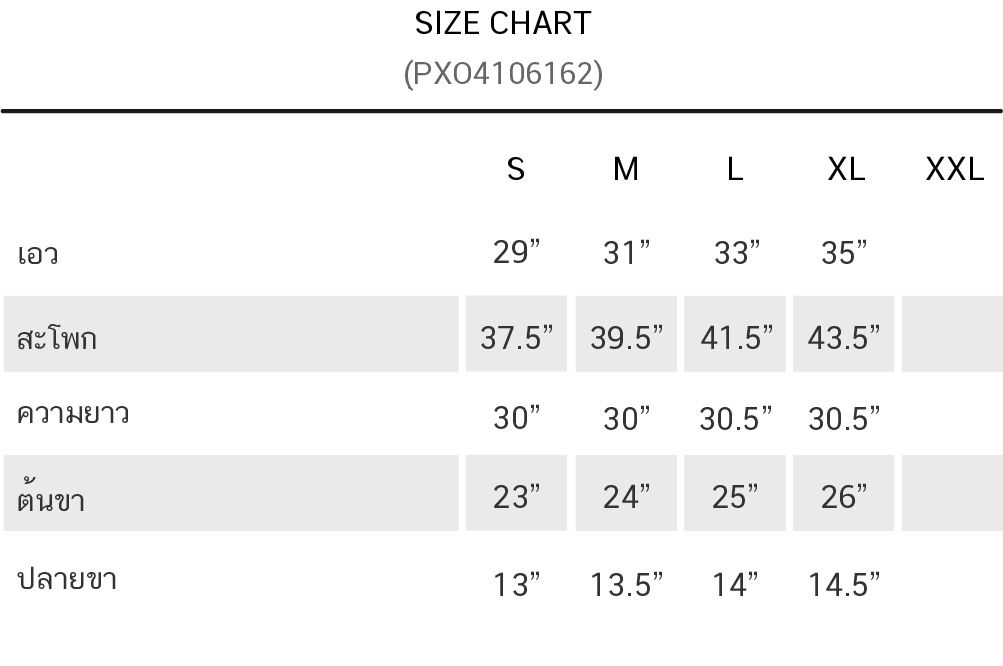Click the ความยาว row label
1003x666 pixels.
[73, 414]
